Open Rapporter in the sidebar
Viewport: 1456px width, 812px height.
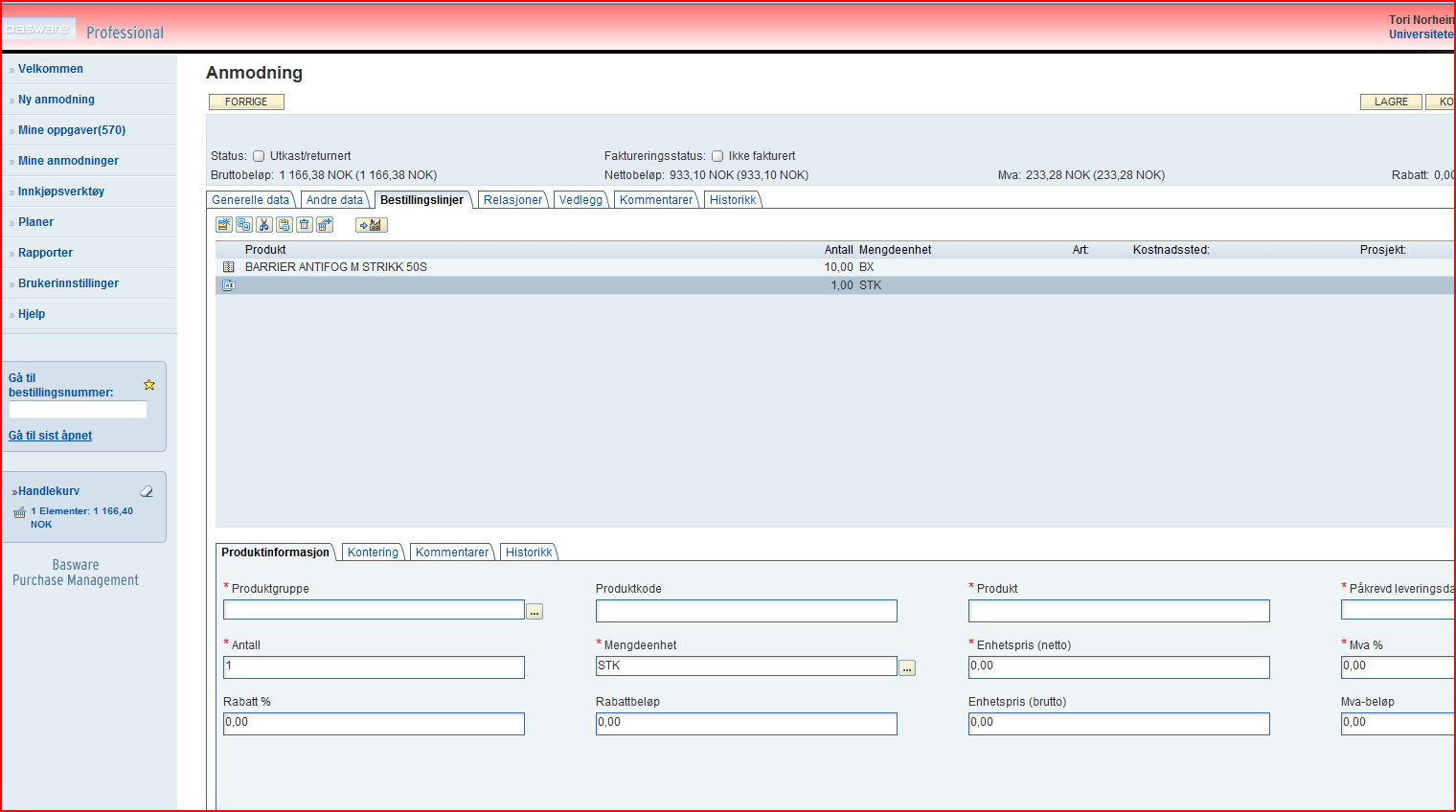tap(46, 253)
